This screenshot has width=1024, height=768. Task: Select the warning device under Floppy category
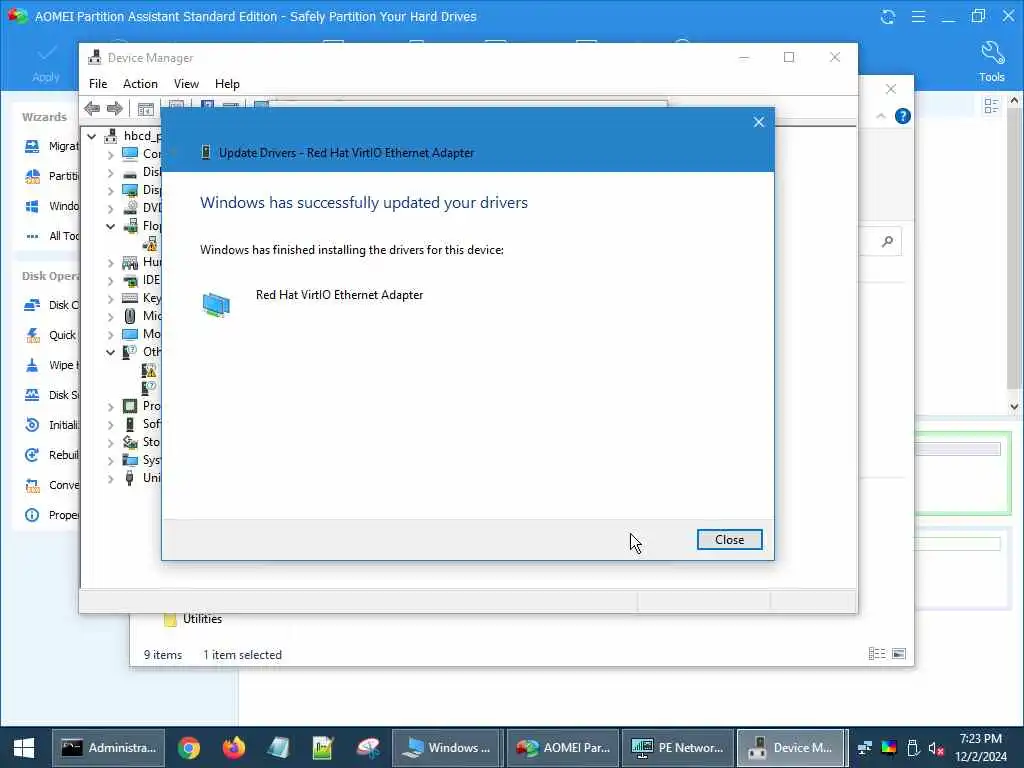(150, 244)
